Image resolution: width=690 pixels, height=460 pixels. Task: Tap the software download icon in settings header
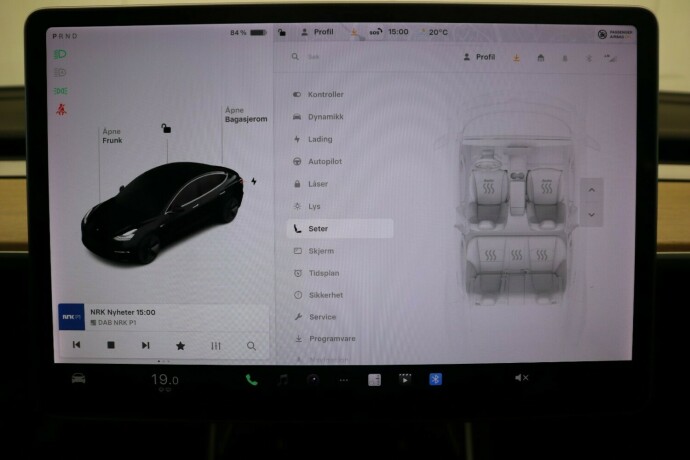point(516,58)
